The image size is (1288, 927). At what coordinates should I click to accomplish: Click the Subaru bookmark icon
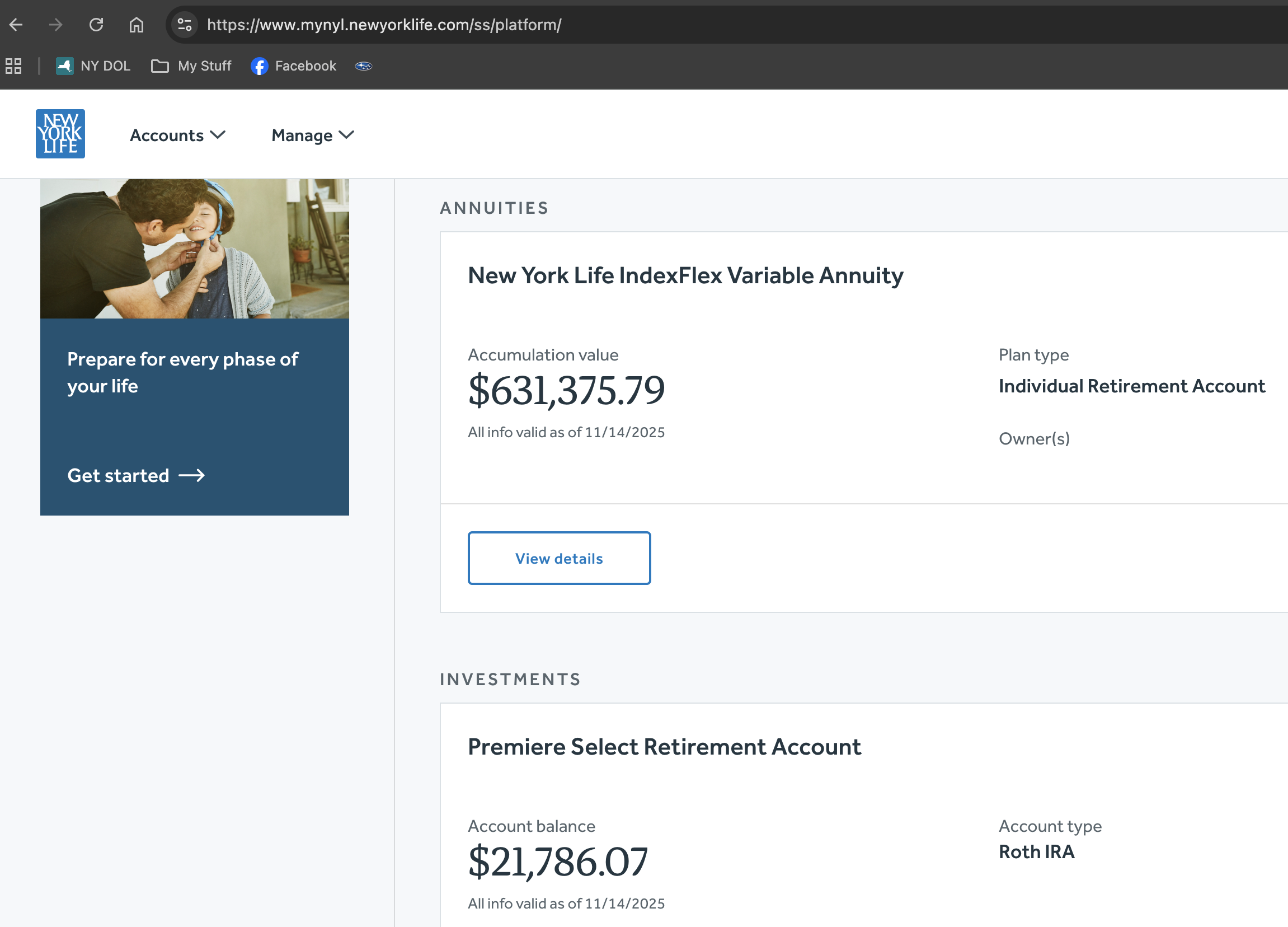[x=364, y=66]
